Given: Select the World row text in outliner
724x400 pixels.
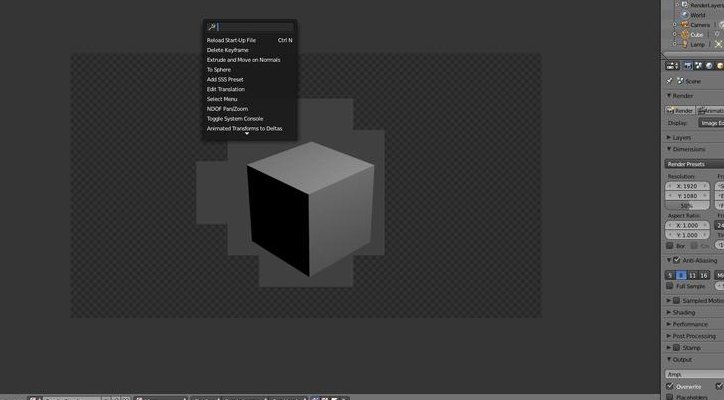Looking at the screenshot, I should (698, 15).
